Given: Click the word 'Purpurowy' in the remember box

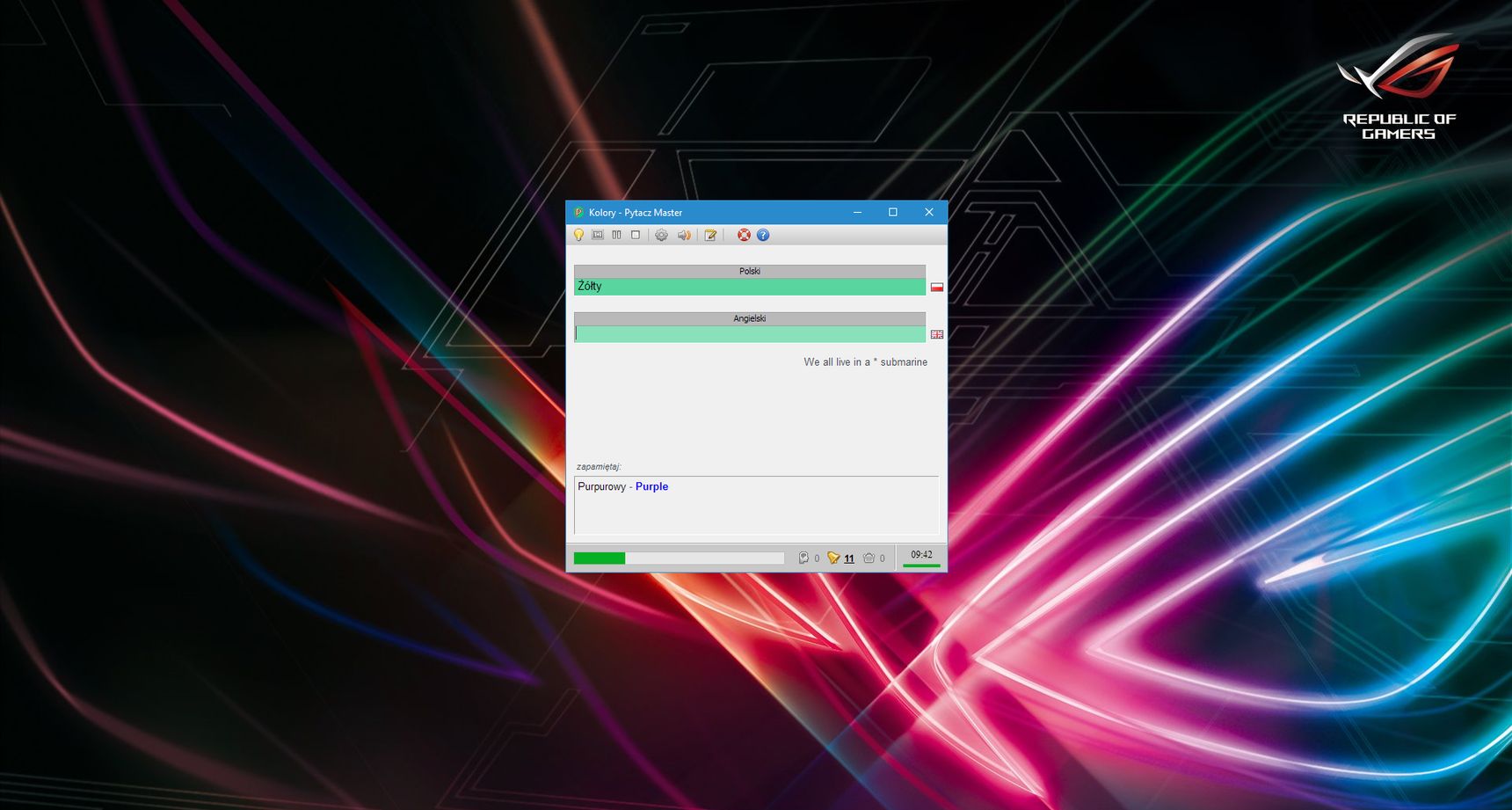Looking at the screenshot, I should [602, 486].
